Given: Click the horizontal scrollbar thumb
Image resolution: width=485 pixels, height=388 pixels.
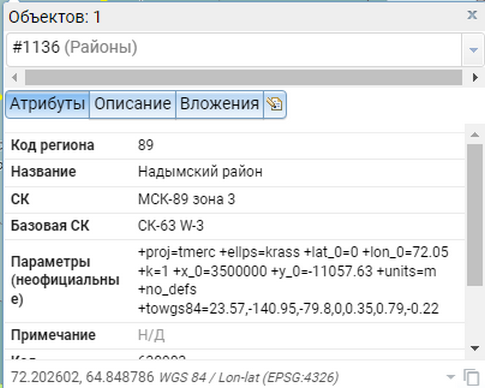Looking at the screenshot, I should [x=243, y=77].
